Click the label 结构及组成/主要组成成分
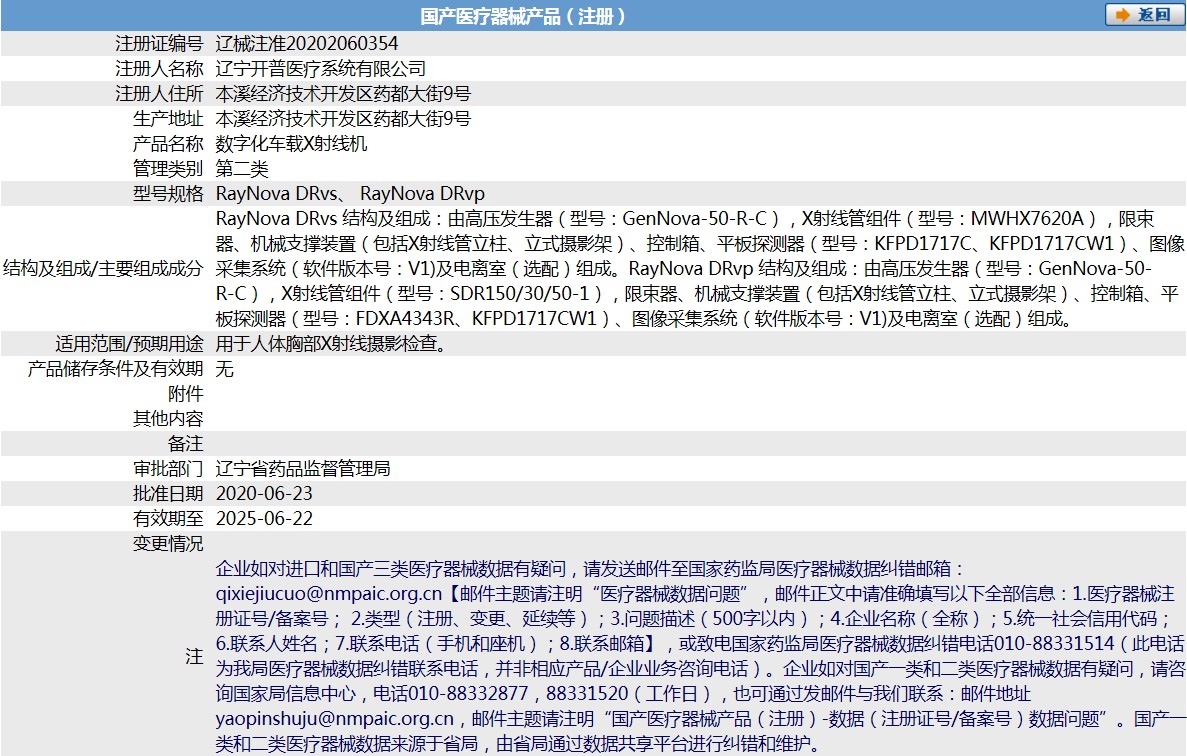 [103, 269]
